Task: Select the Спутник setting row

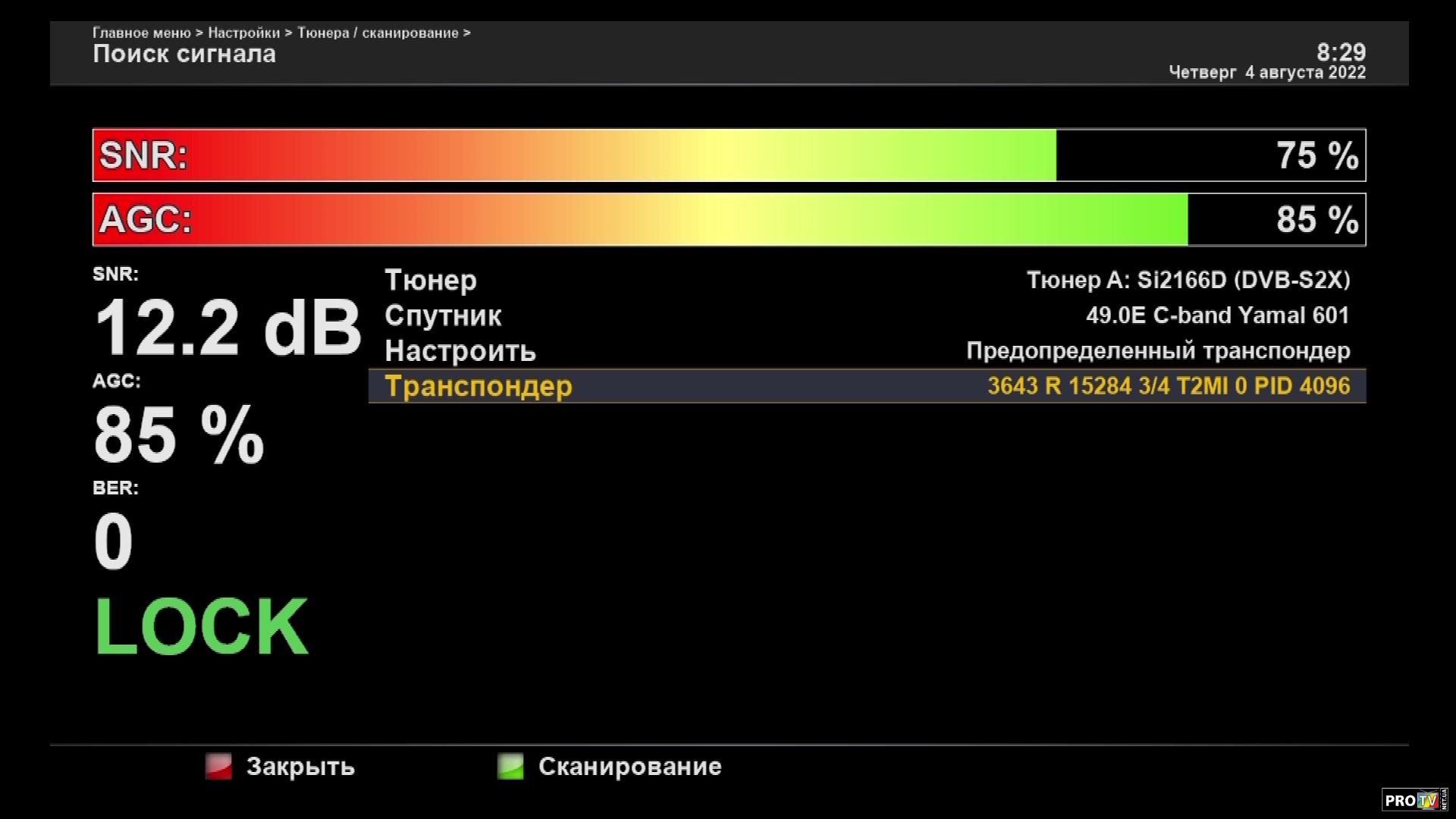Action: (x=443, y=315)
